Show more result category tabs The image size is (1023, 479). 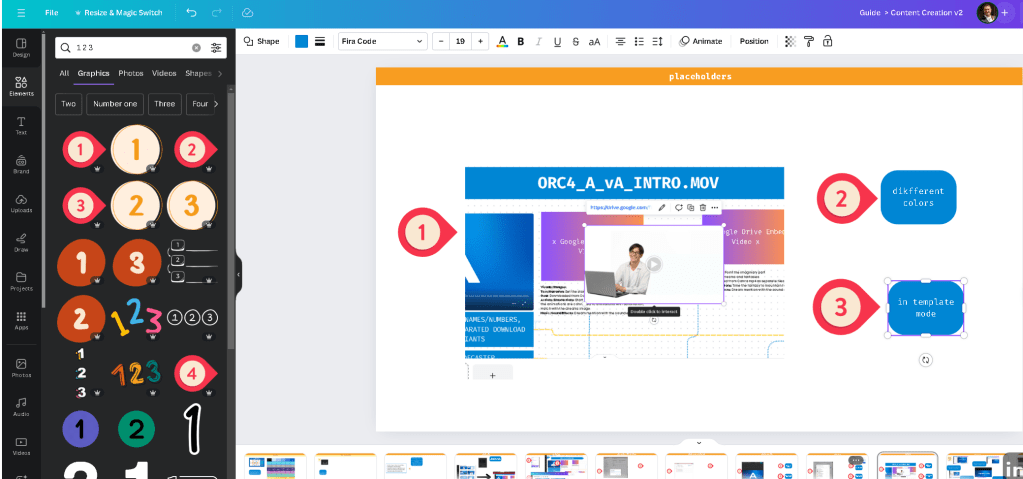tap(220, 74)
